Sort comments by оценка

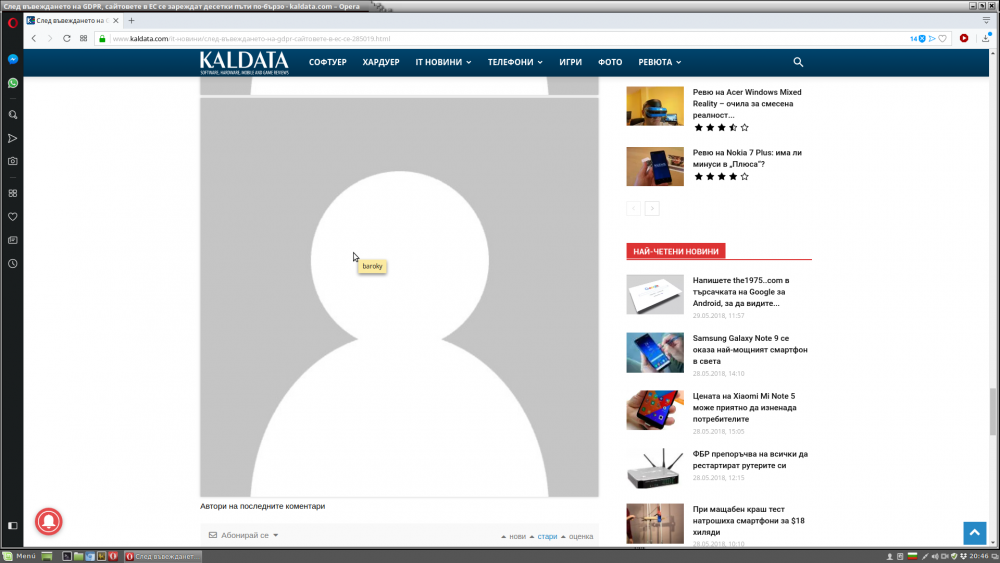(x=577, y=536)
